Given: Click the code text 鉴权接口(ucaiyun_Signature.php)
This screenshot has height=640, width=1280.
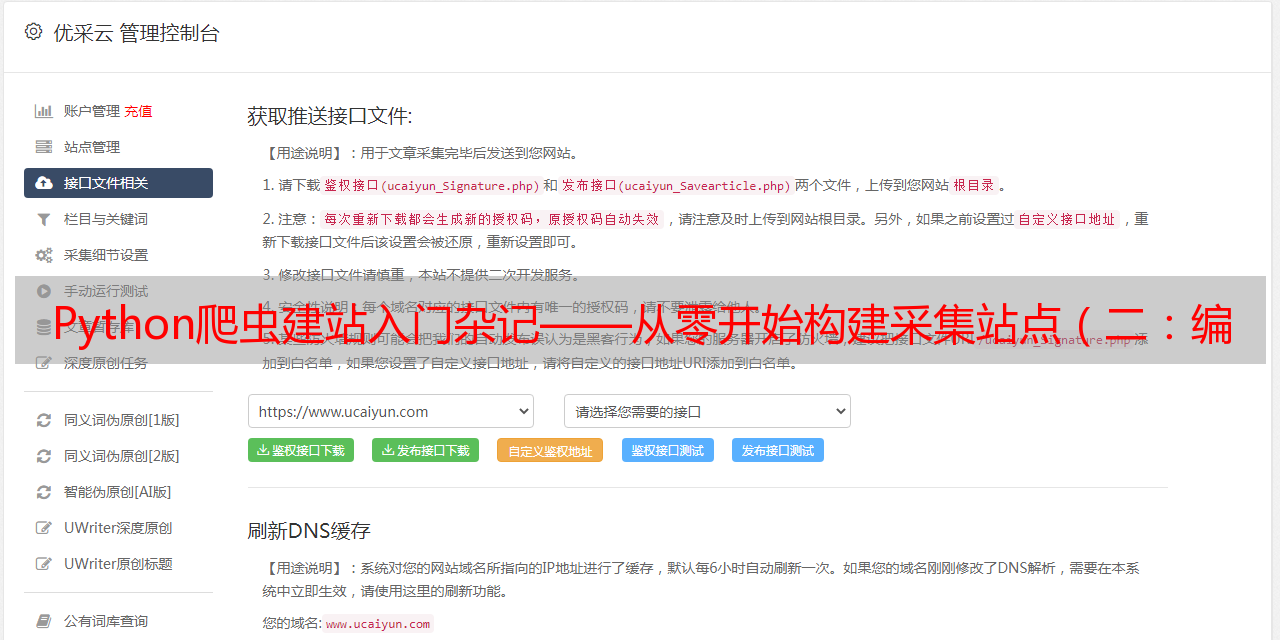Looking at the screenshot, I should (431, 185).
